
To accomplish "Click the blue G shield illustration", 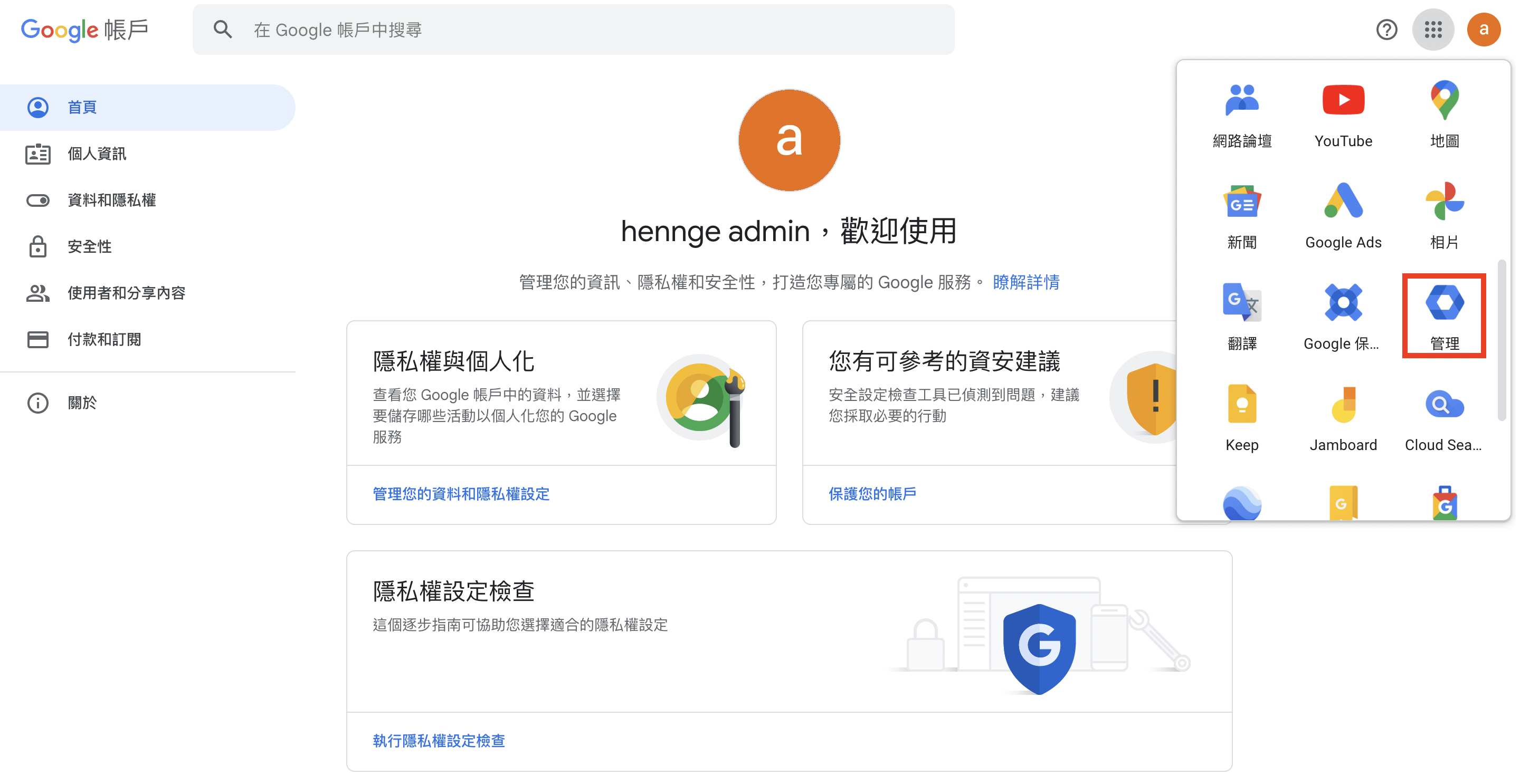I will (x=1039, y=648).
